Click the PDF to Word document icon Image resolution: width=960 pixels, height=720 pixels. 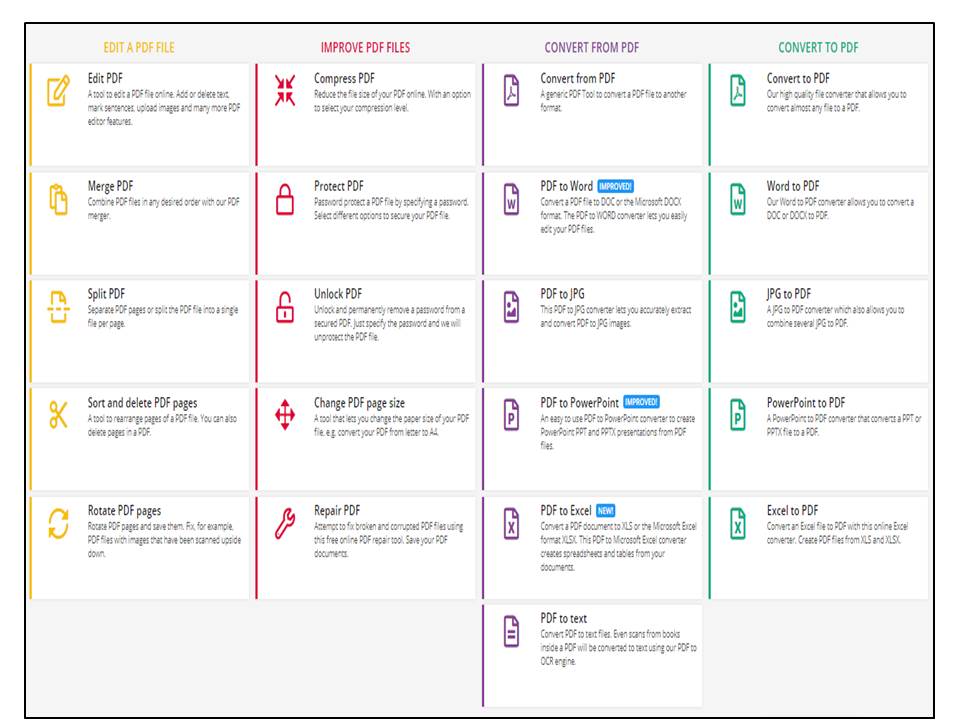coord(512,199)
